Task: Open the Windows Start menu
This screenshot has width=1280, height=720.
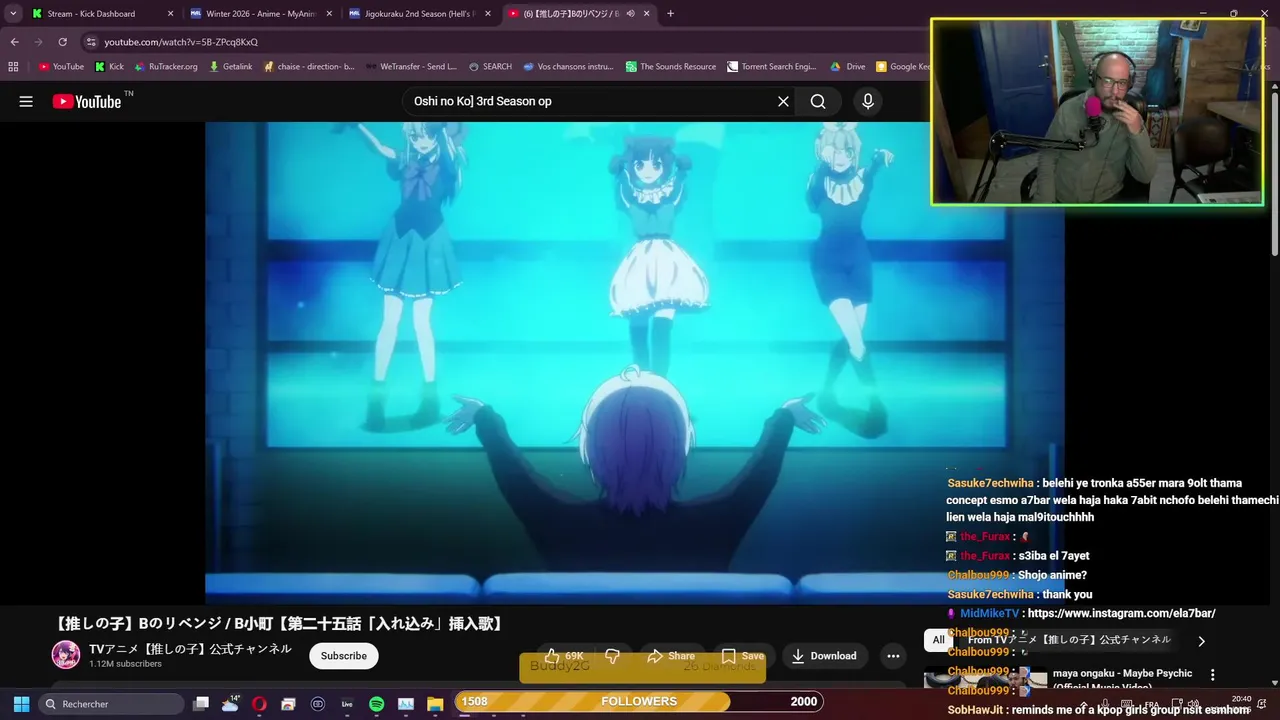Action: pos(21,703)
